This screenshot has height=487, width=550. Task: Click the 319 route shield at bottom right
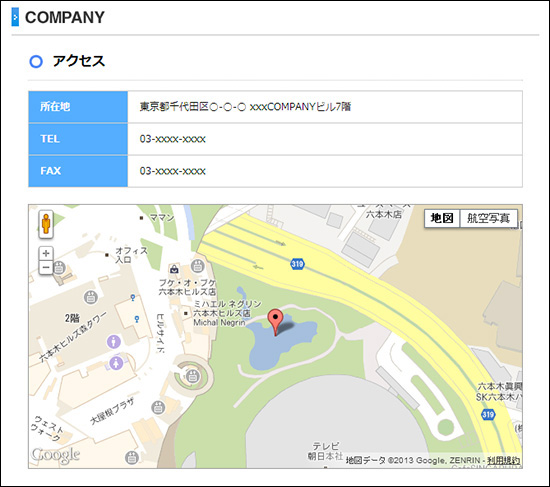pos(488,415)
